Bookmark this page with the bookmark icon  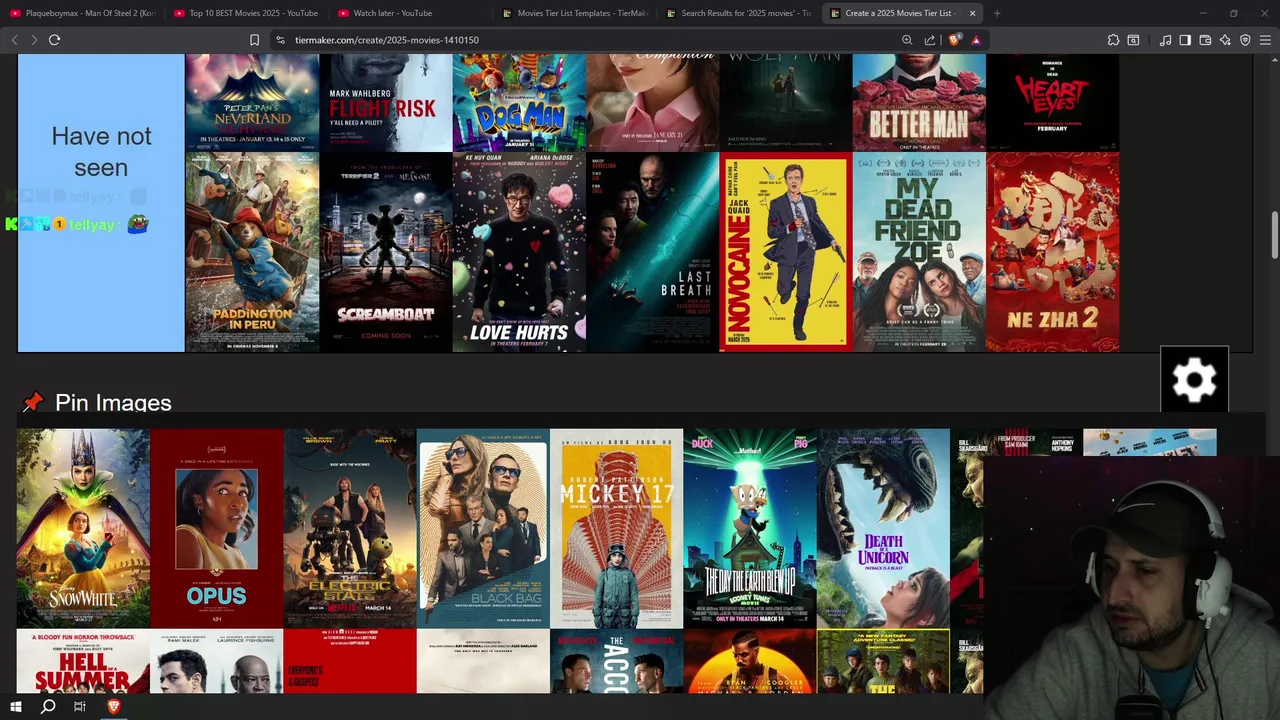click(254, 40)
